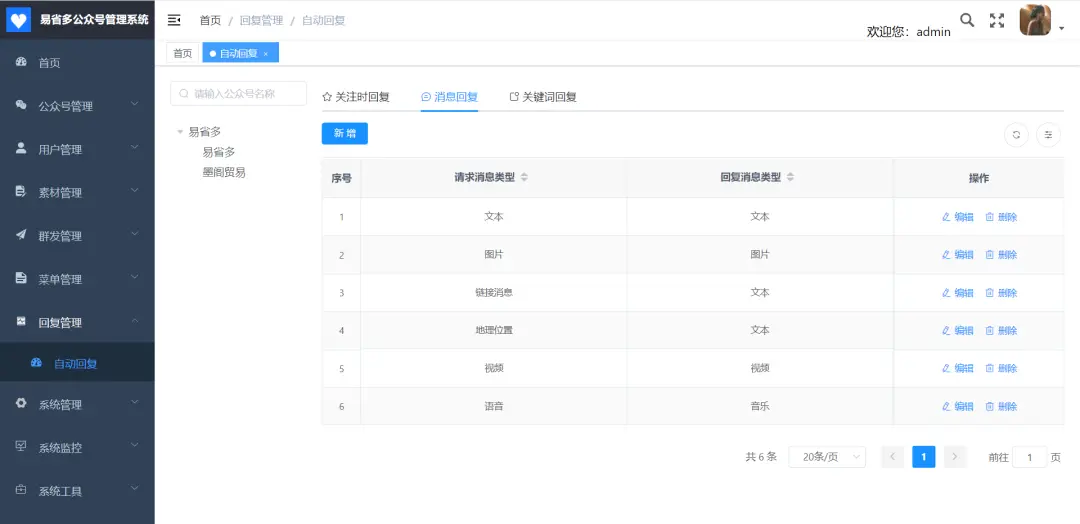Click the 系统管理 gear icon
The width and height of the screenshot is (1080, 524).
21,404
